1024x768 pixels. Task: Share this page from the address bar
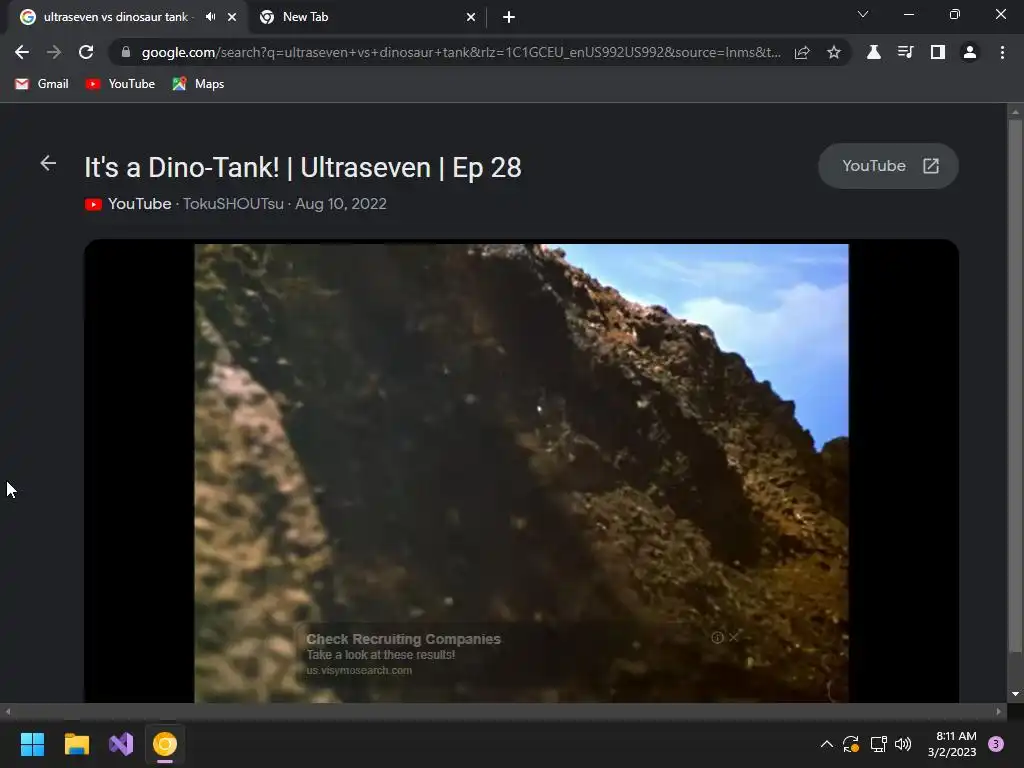[802, 52]
